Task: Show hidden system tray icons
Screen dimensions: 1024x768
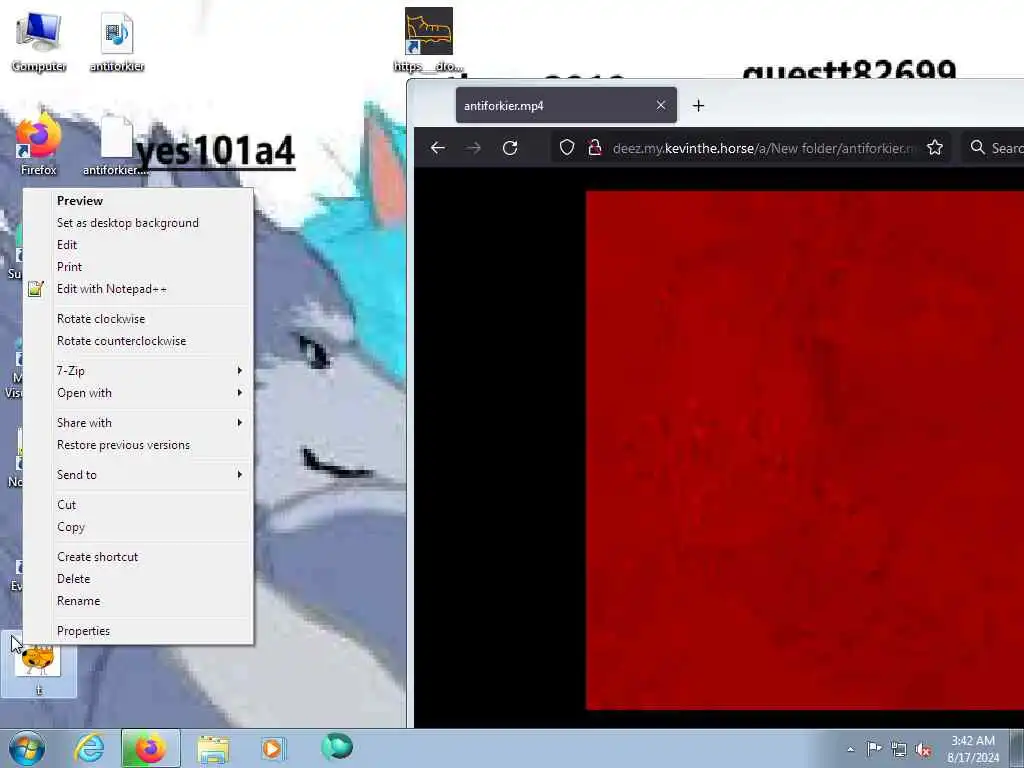Action: pos(850,749)
